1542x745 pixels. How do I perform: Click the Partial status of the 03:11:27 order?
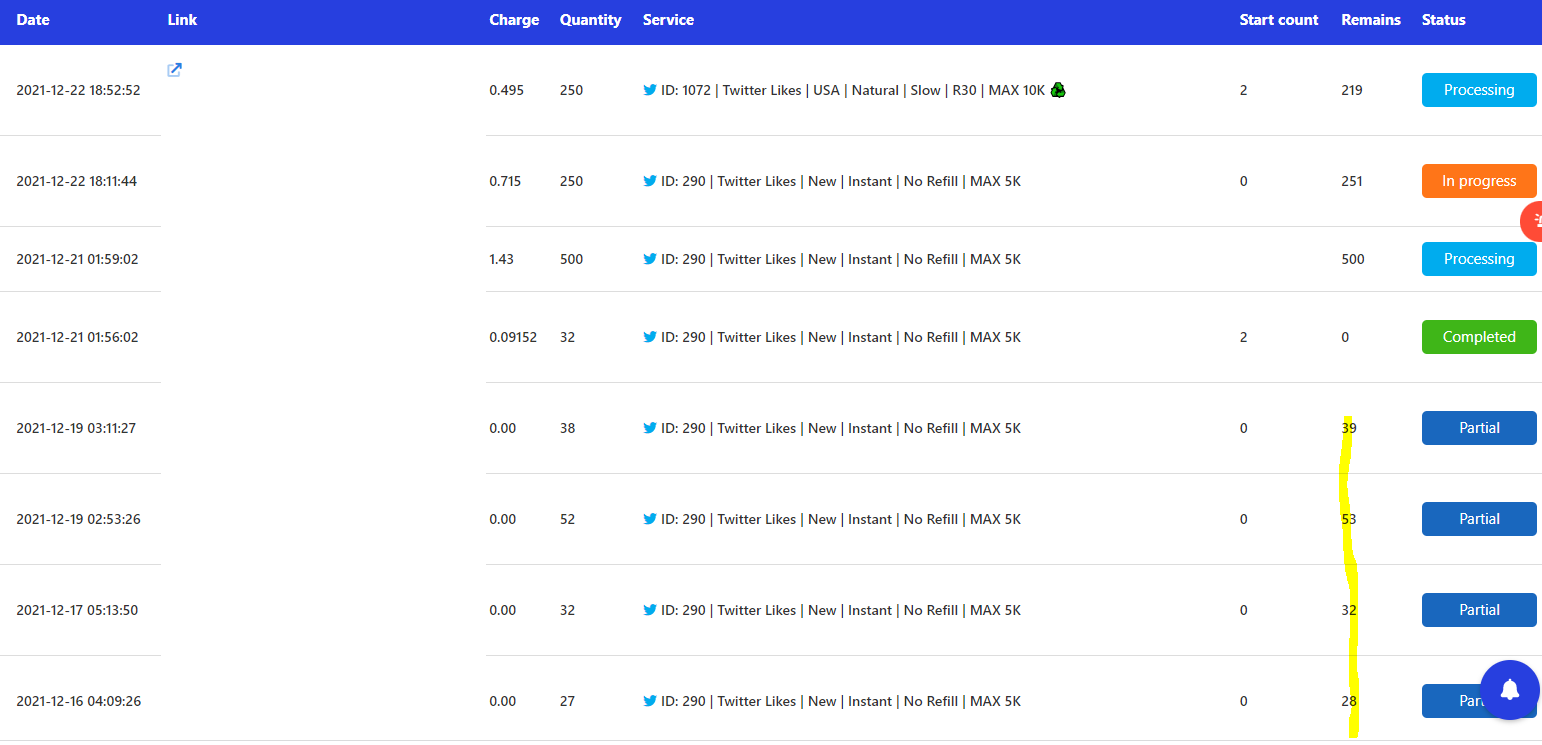(x=1479, y=428)
